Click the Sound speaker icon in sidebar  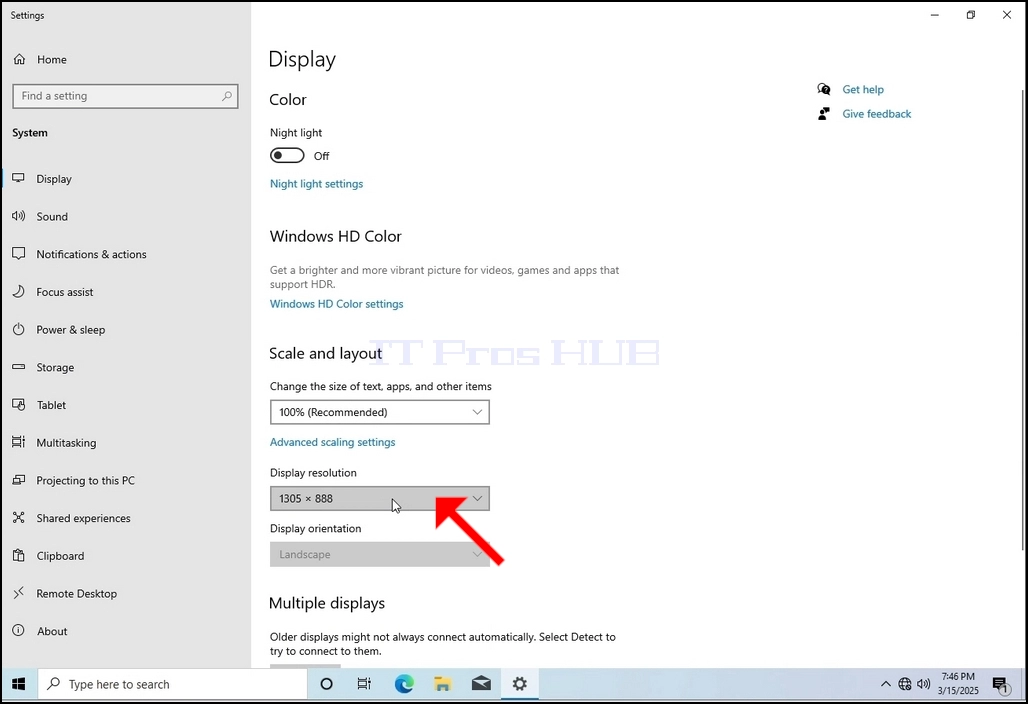point(18,216)
